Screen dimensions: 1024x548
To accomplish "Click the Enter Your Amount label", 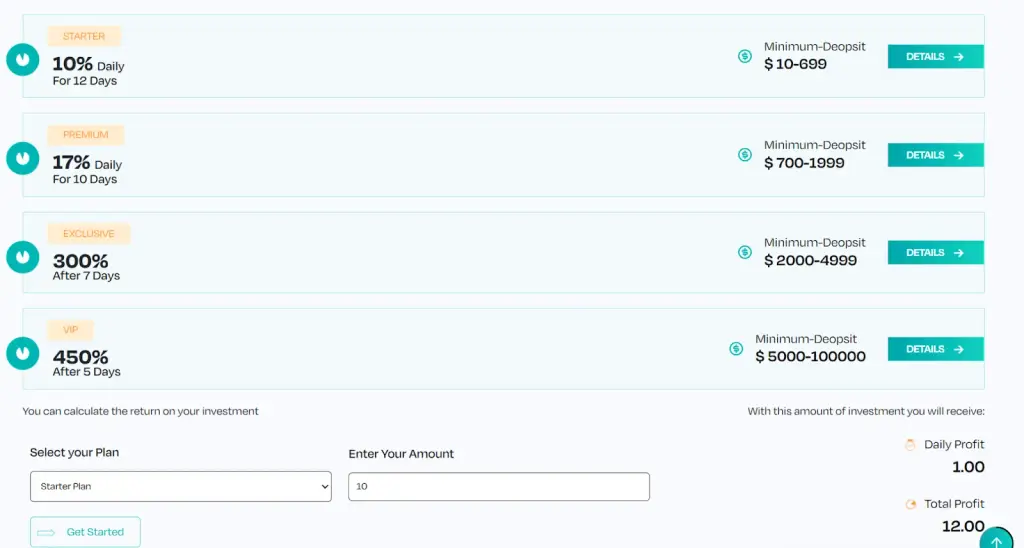I will [401, 454].
